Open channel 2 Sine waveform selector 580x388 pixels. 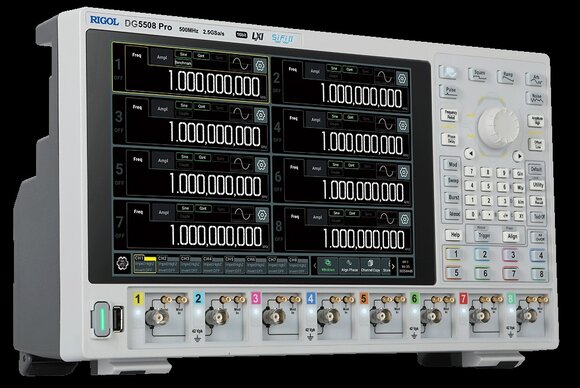point(334,68)
